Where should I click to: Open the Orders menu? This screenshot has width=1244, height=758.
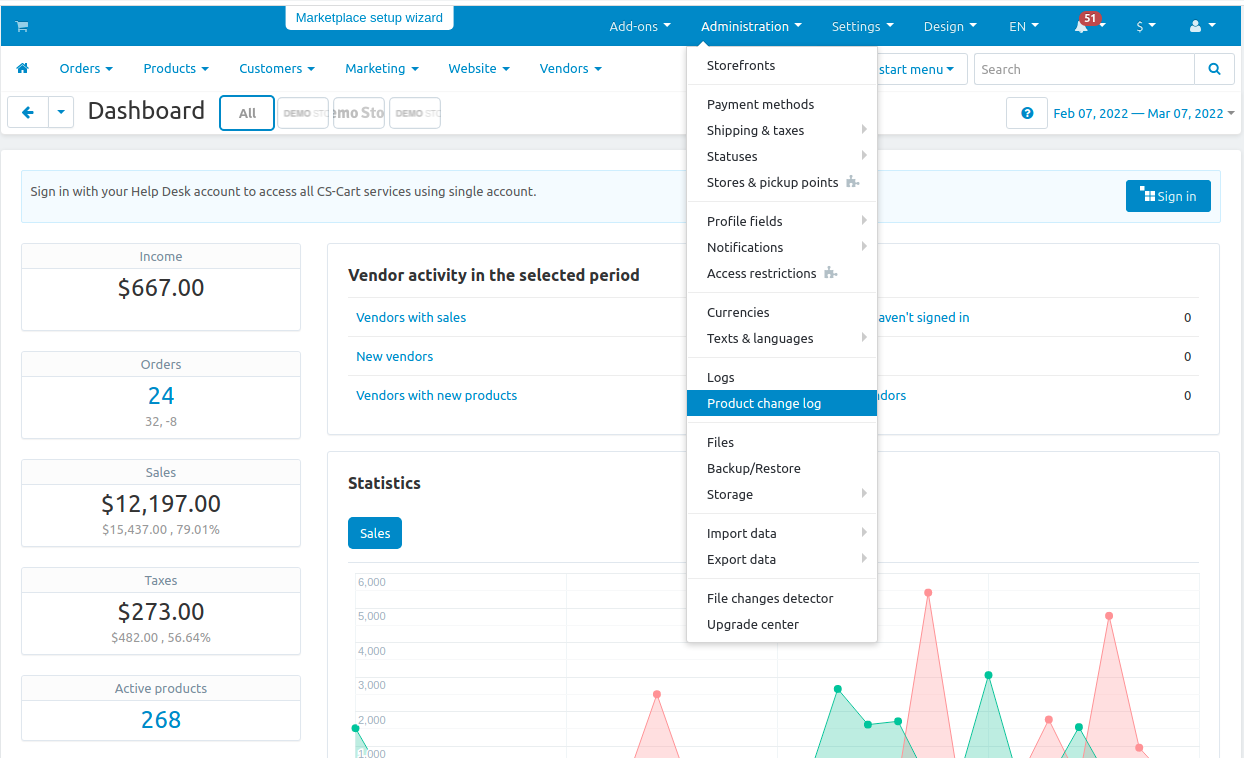click(86, 69)
